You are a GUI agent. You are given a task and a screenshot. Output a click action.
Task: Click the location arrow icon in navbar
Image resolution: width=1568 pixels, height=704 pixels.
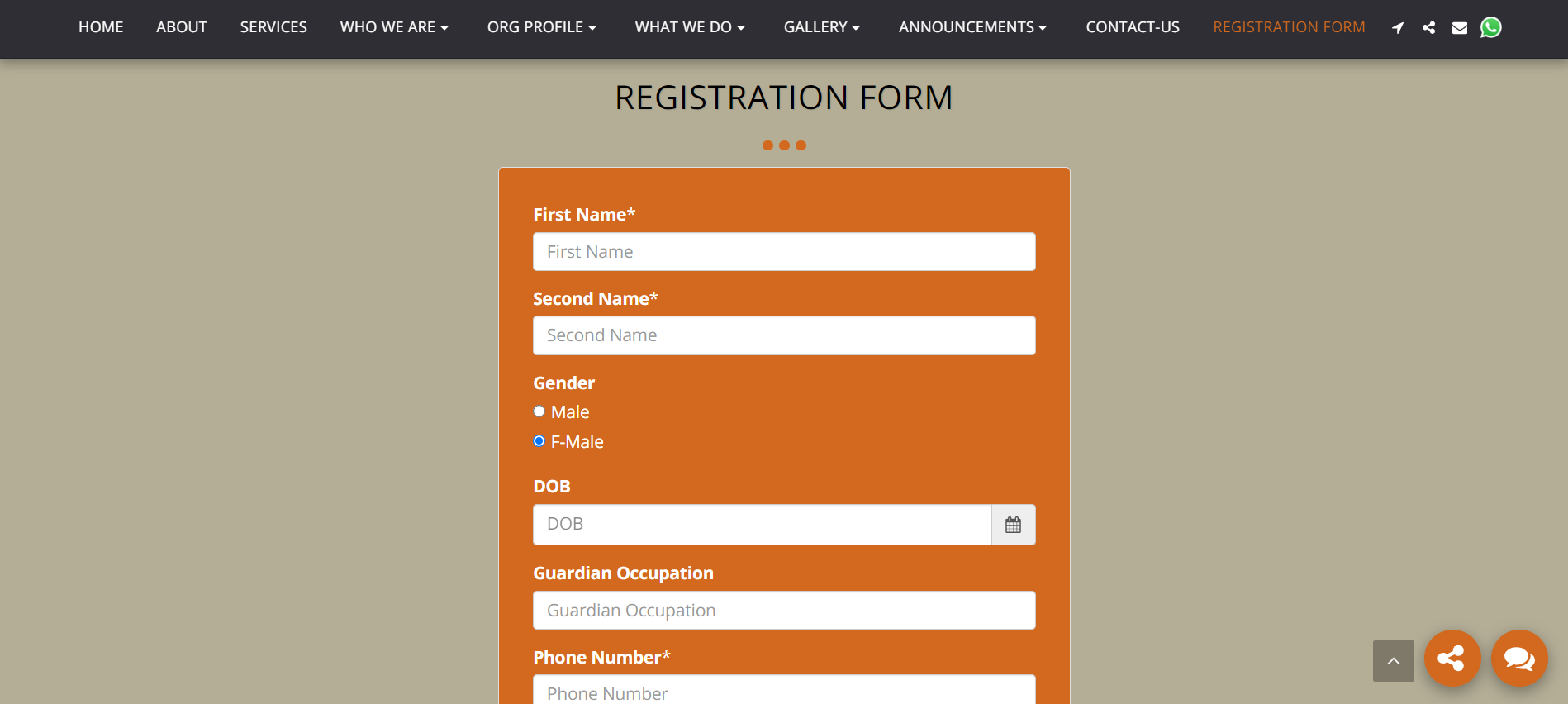[1397, 28]
